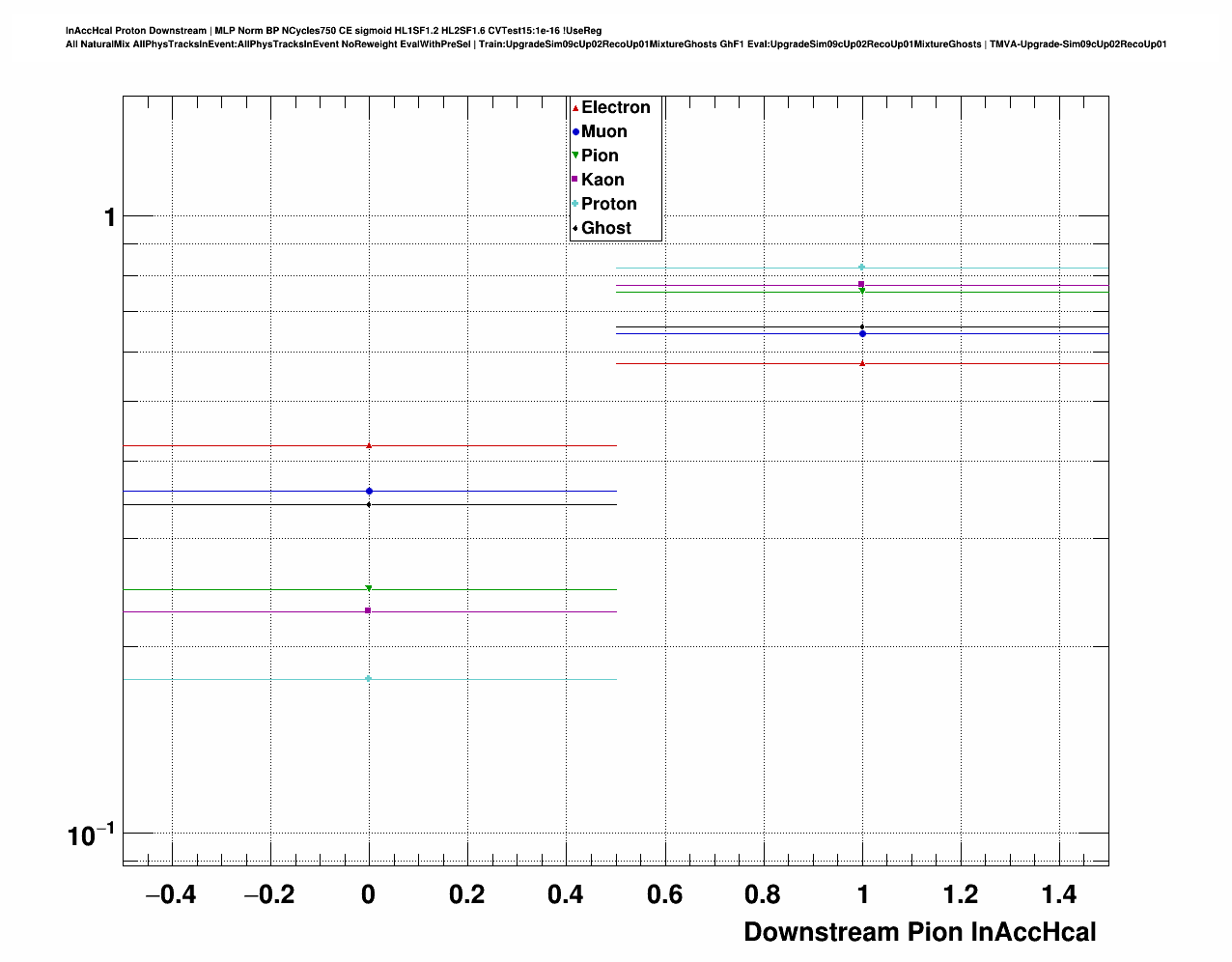Click the x-axis tick label 0

(369, 895)
